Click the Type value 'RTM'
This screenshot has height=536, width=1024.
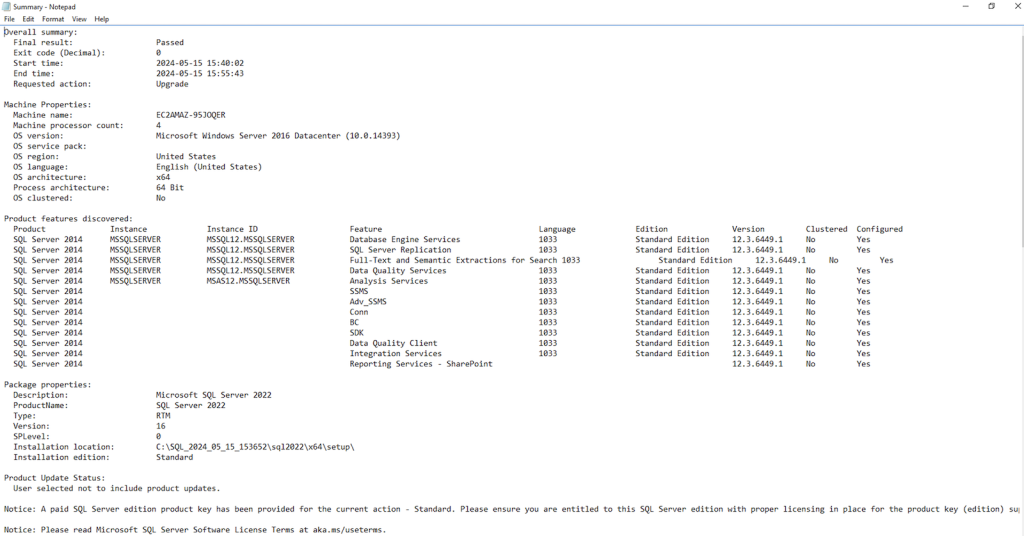point(163,416)
